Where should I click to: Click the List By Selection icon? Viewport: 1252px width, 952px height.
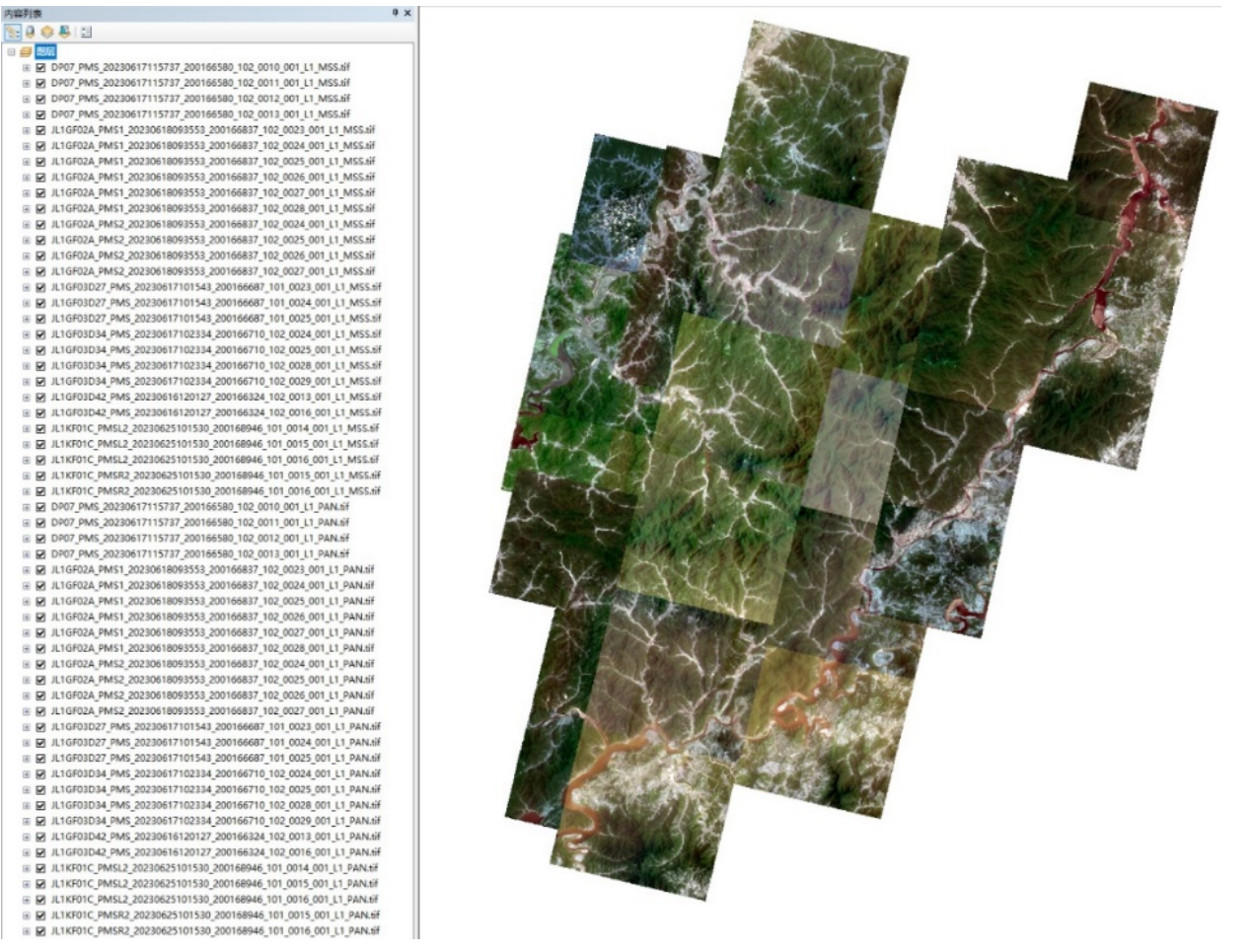coord(64,33)
